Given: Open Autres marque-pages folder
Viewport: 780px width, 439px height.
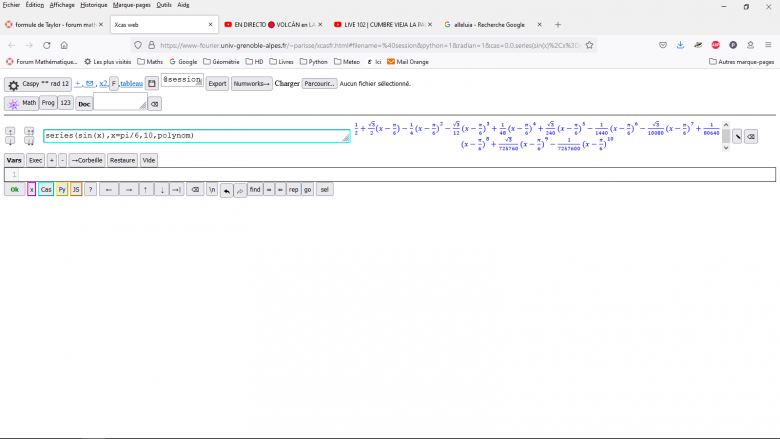Looking at the screenshot, I should click(x=741, y=62).
